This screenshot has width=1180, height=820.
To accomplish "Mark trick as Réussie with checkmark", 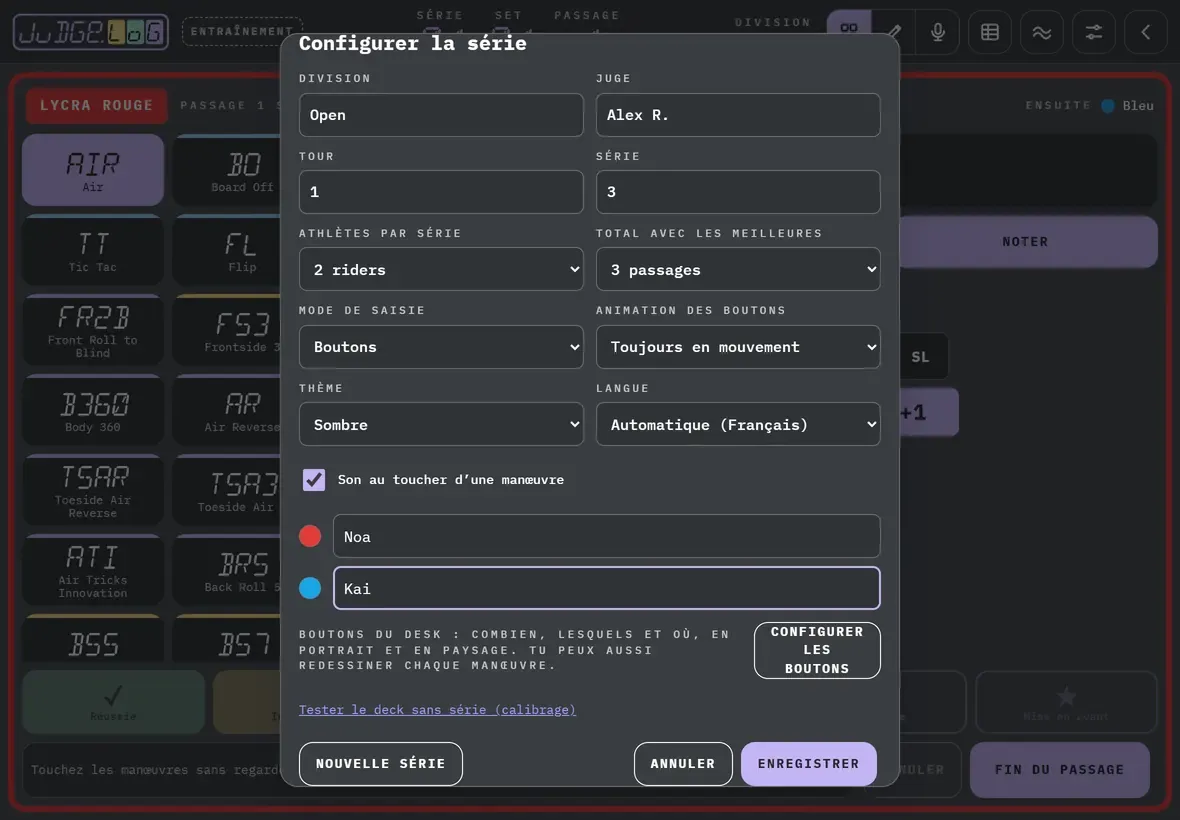I will [114, 702].
